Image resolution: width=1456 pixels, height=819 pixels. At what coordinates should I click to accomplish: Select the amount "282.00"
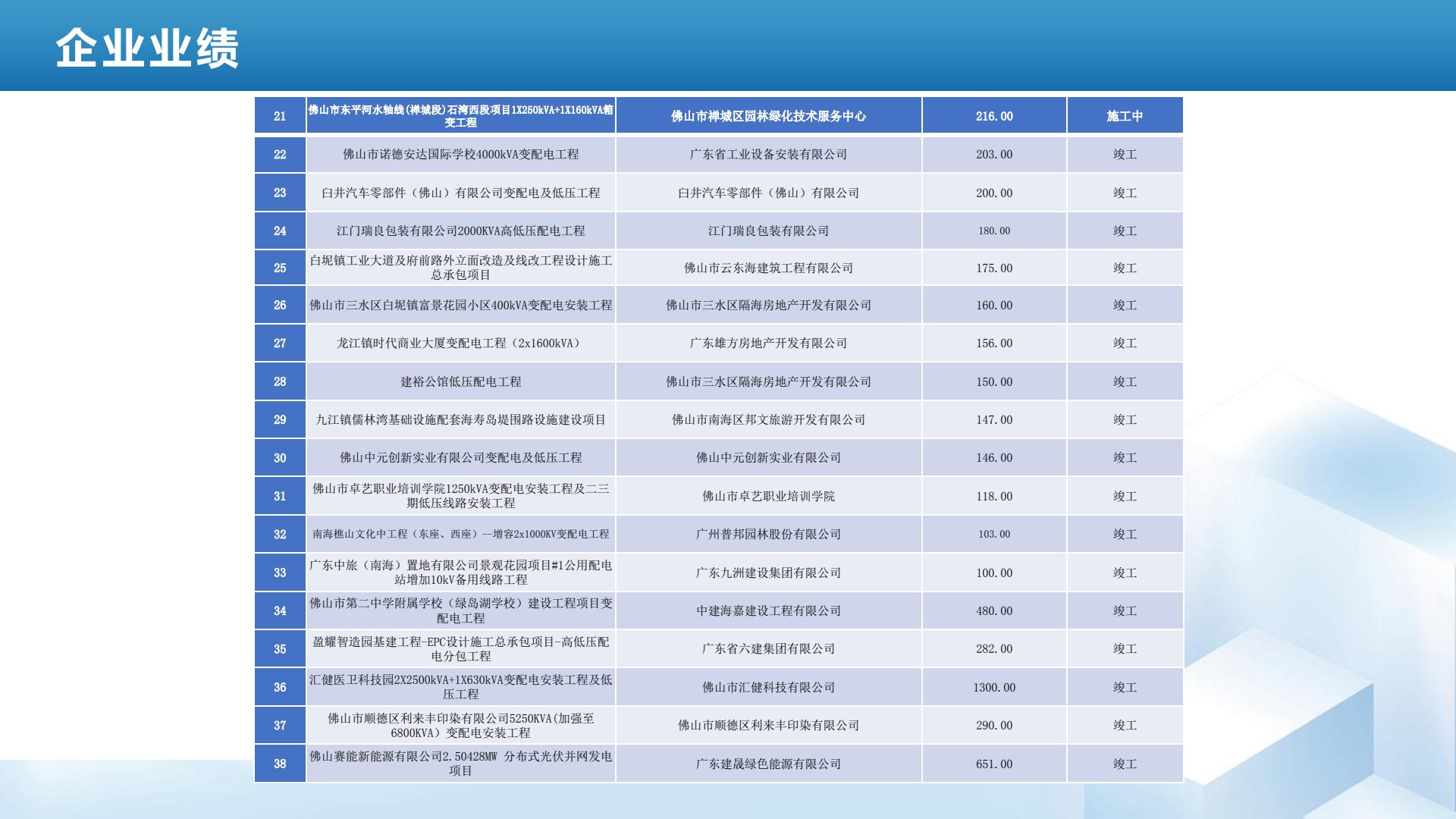[x=994, y=649]
